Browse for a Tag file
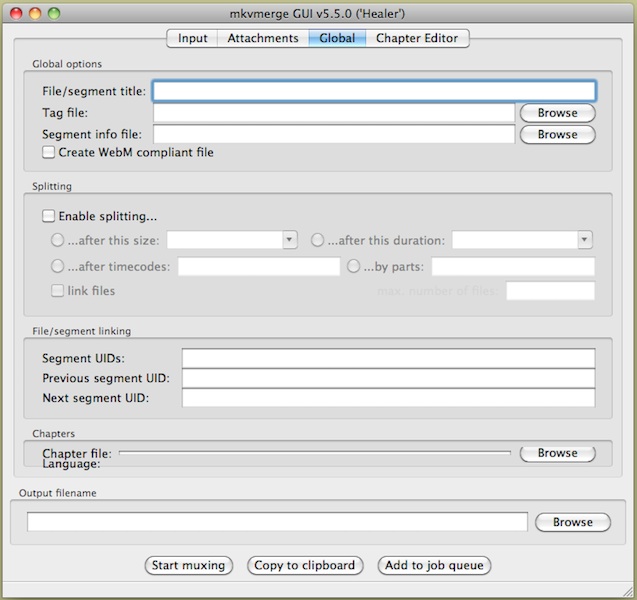This screenshot has width=637, height=600. click(557, 114)
